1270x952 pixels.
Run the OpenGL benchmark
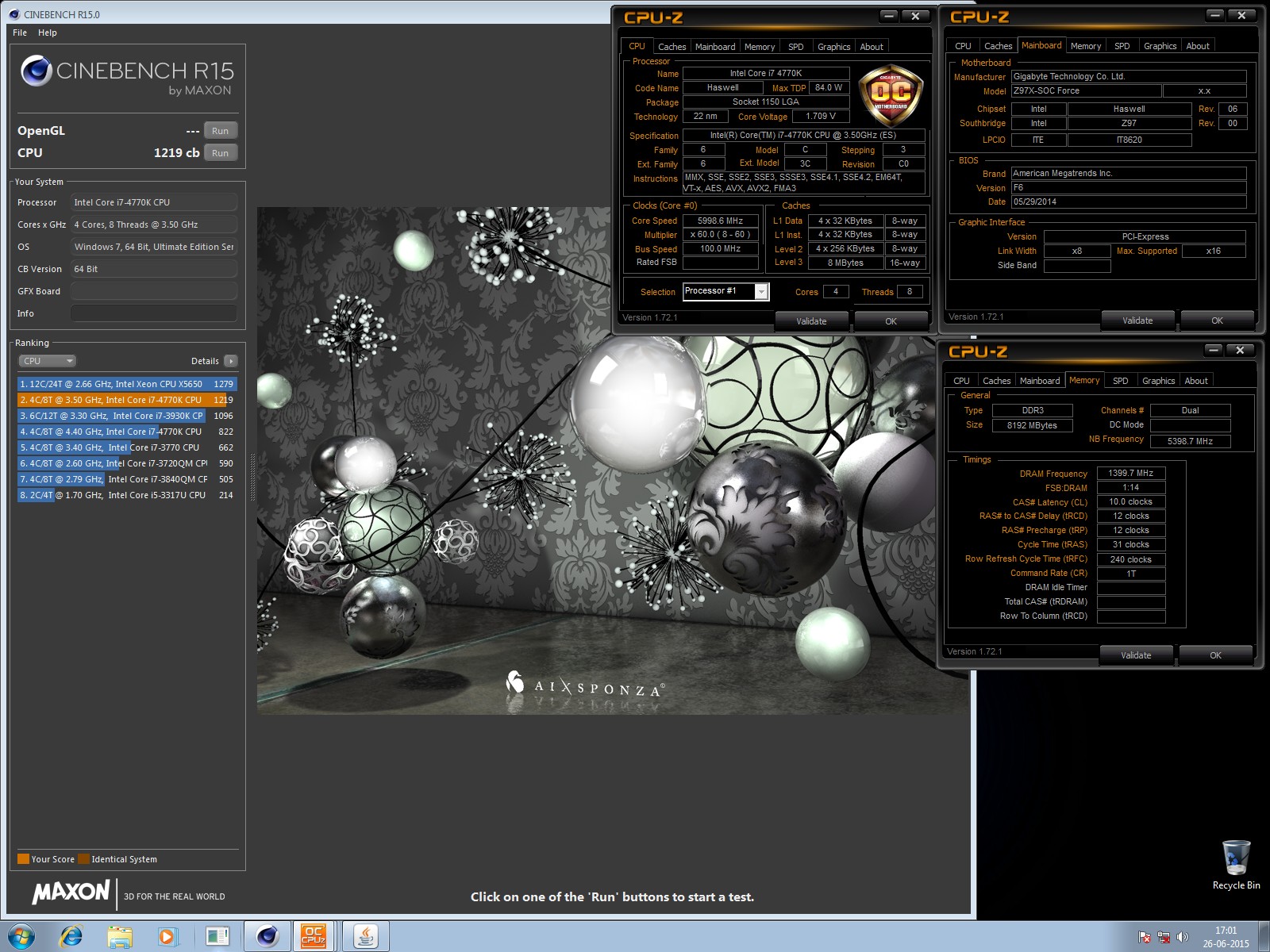tap(221, 131)
